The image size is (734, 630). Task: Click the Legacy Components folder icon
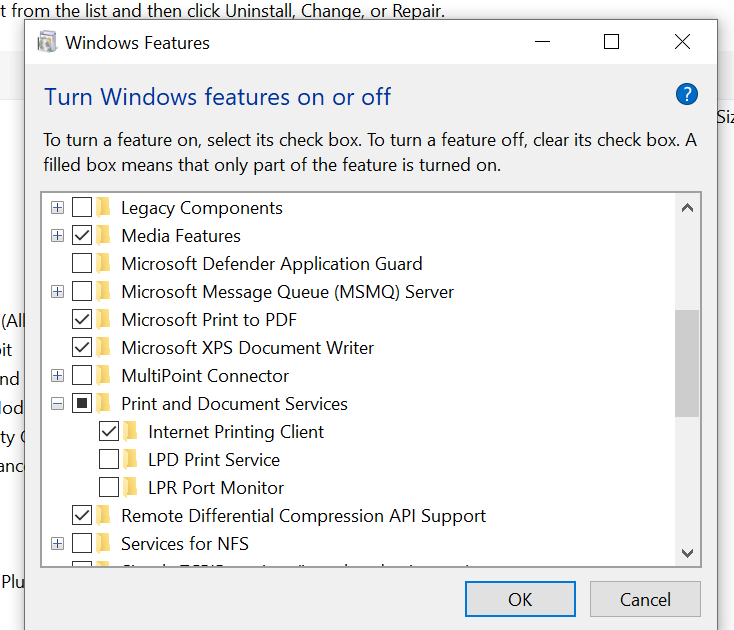[x=103, y=207]
